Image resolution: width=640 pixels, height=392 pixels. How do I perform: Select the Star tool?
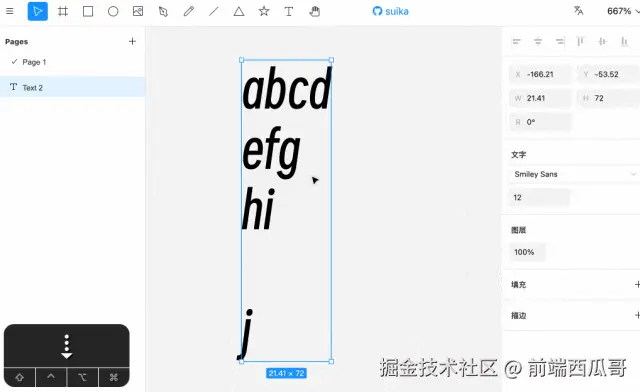264,11
